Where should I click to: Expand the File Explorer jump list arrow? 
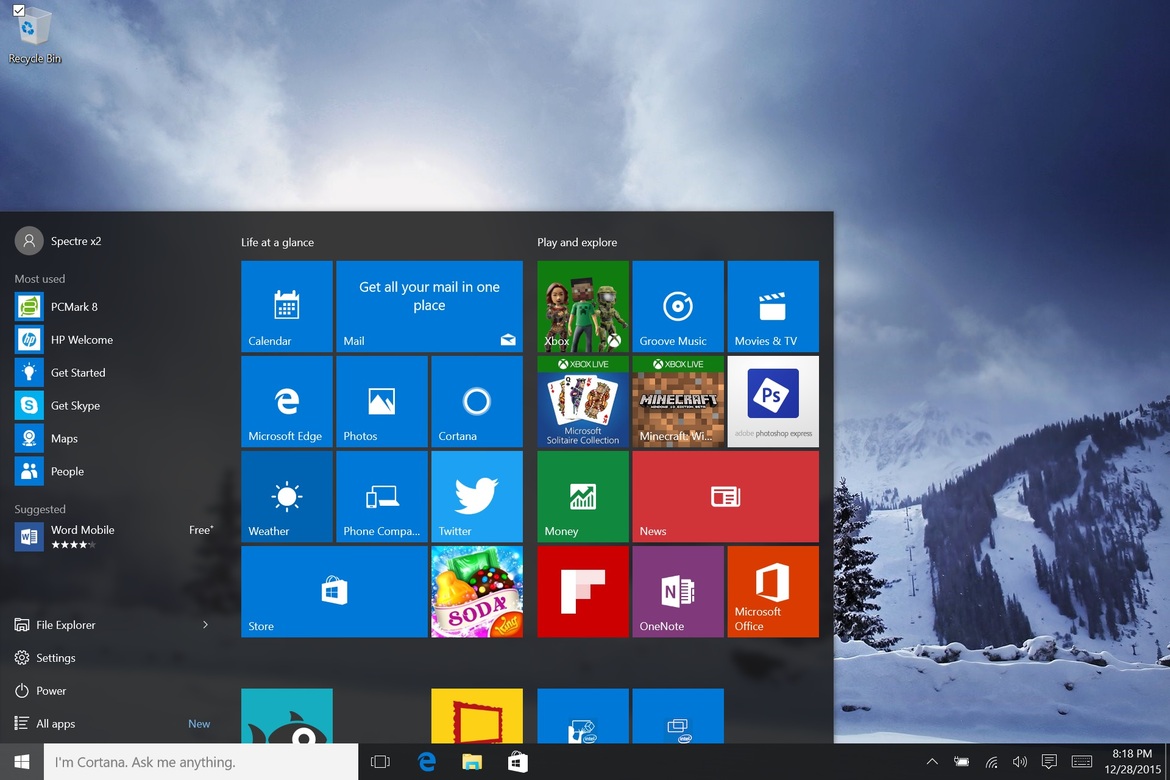205,625
